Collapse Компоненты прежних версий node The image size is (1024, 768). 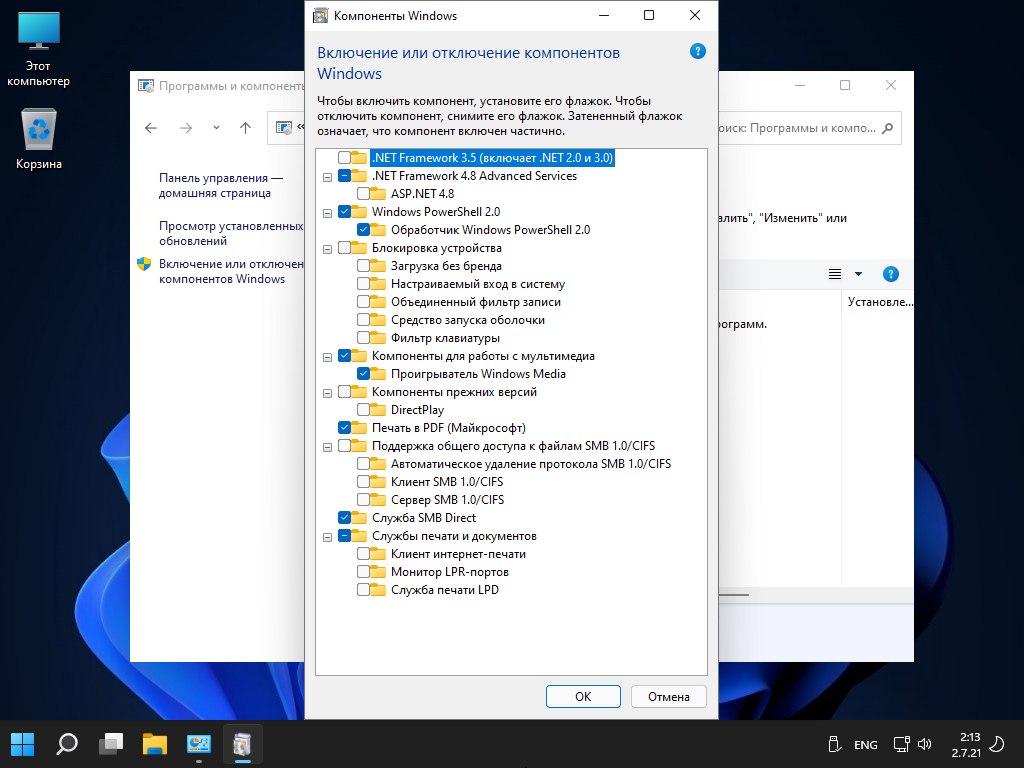click(328, 392)
